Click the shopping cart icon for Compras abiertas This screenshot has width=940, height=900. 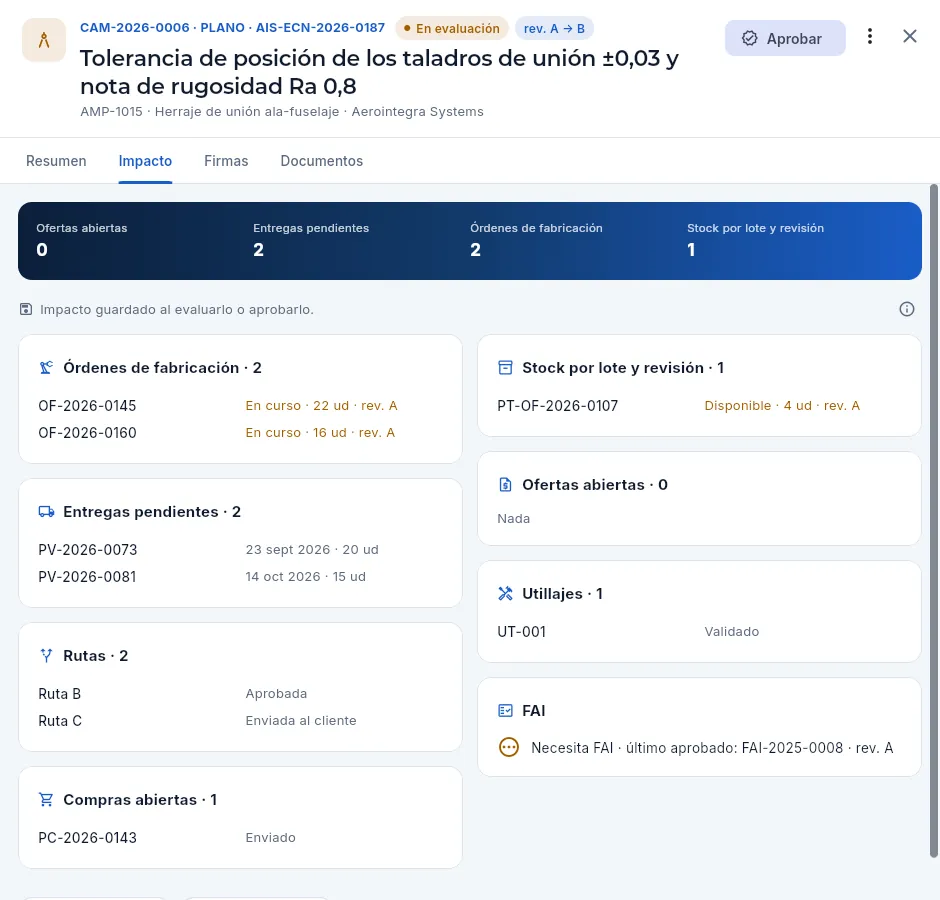point(46,799)
